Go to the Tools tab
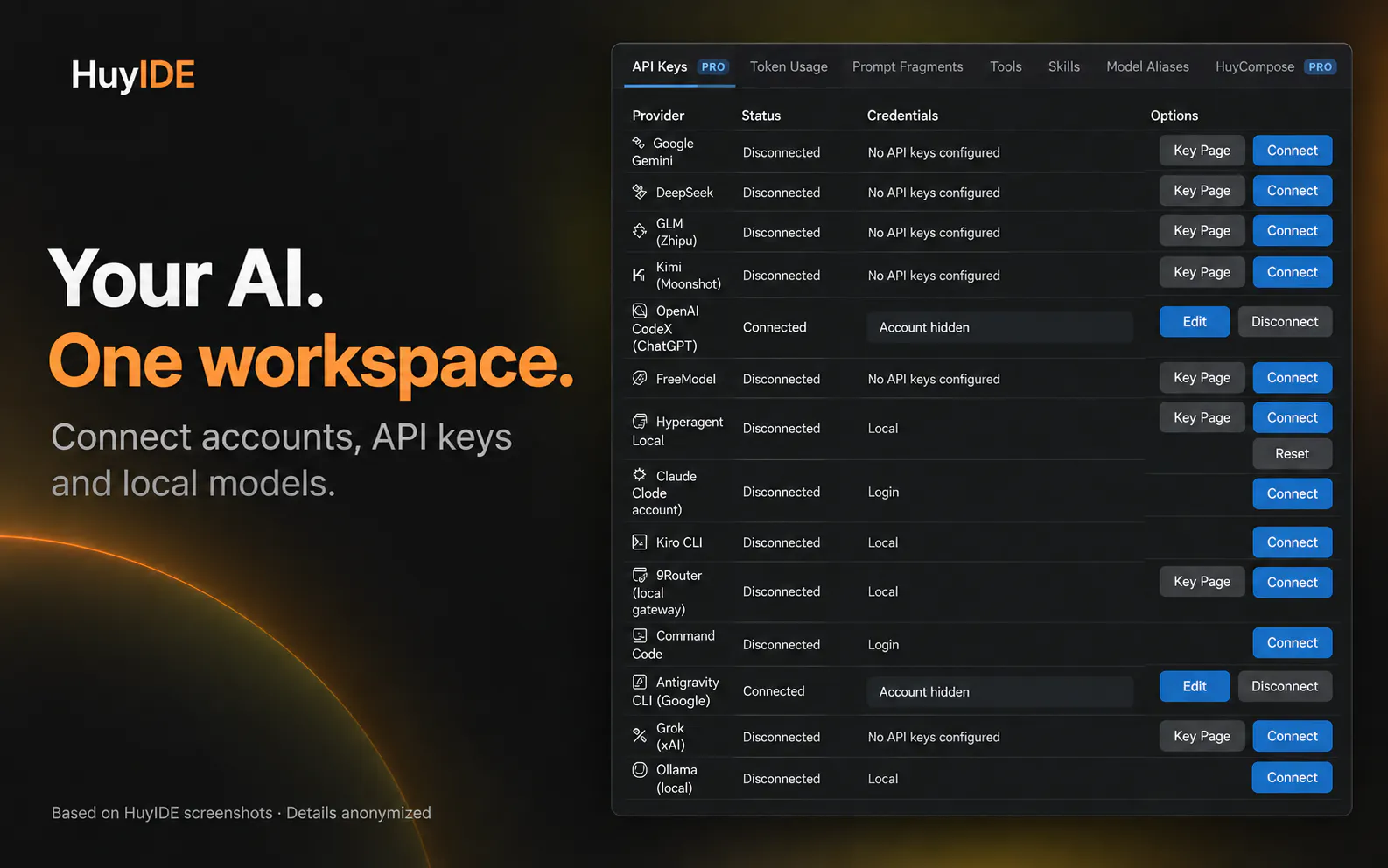 pos(1006,66)
